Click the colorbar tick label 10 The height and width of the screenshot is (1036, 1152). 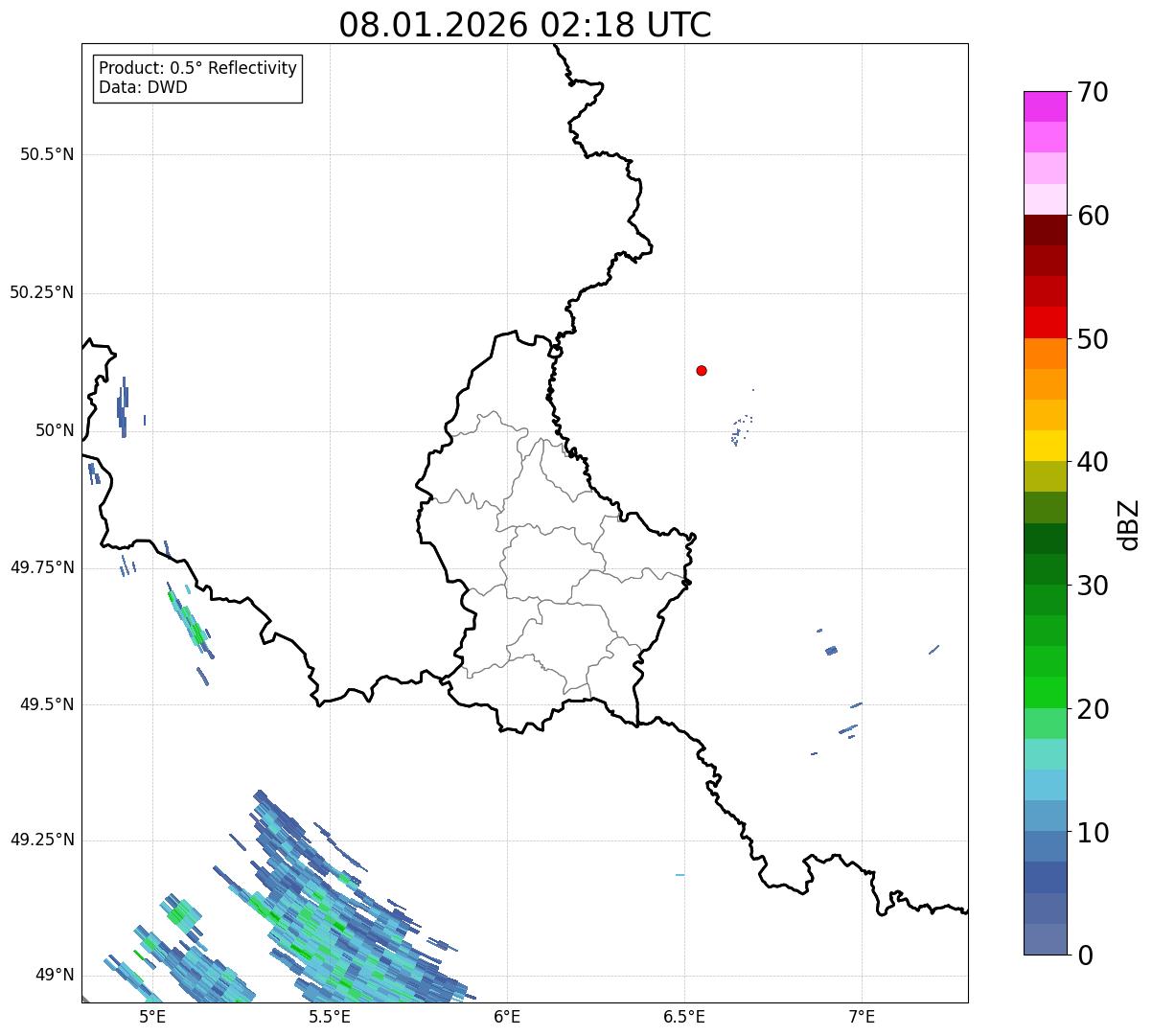click(1093, 833)
